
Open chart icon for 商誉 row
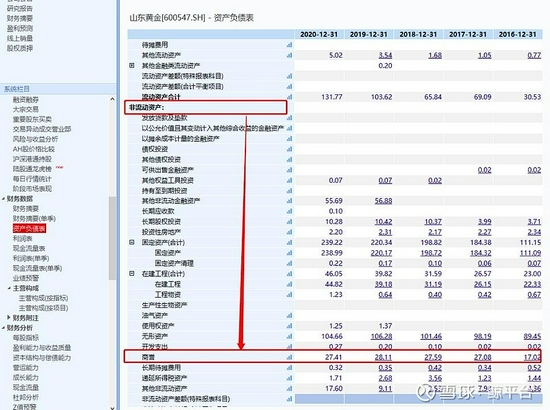(289, 357)
